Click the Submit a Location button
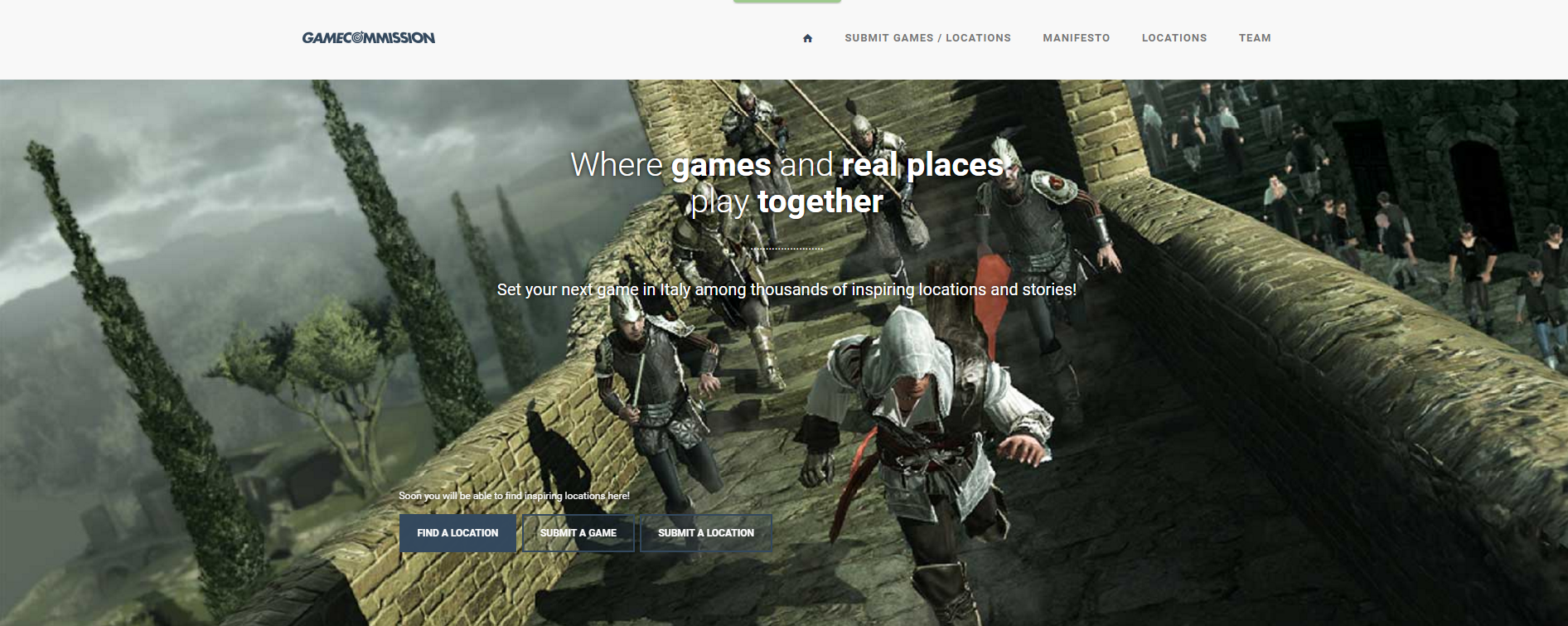 click(706, 533)
